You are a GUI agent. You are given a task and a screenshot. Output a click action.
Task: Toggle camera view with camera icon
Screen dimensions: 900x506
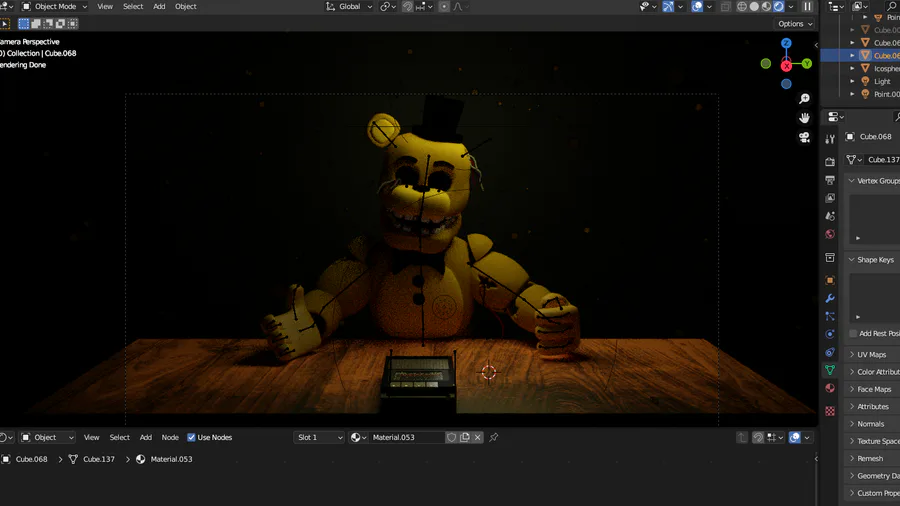click(x=804, y=138)
